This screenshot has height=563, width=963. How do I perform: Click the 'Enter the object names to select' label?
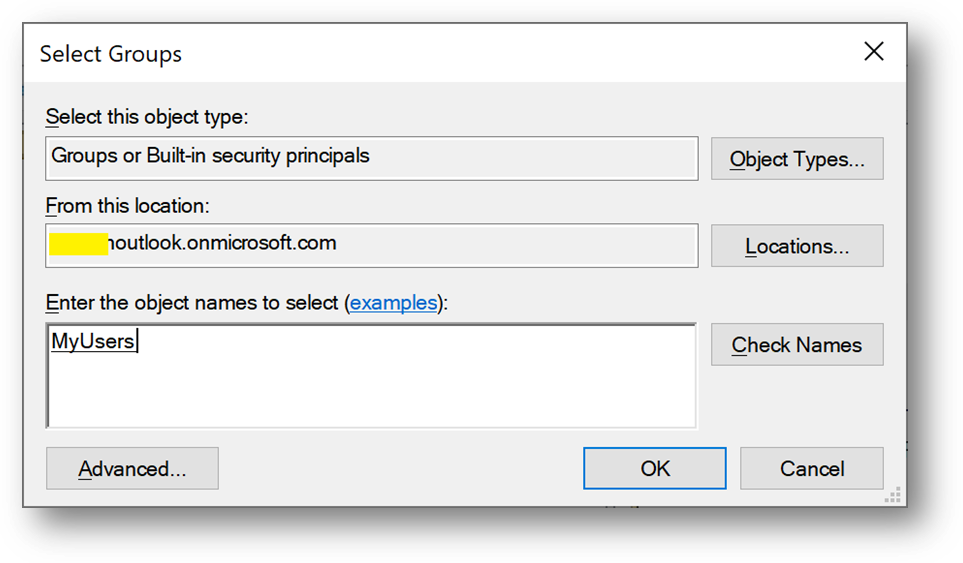[192, 303]
